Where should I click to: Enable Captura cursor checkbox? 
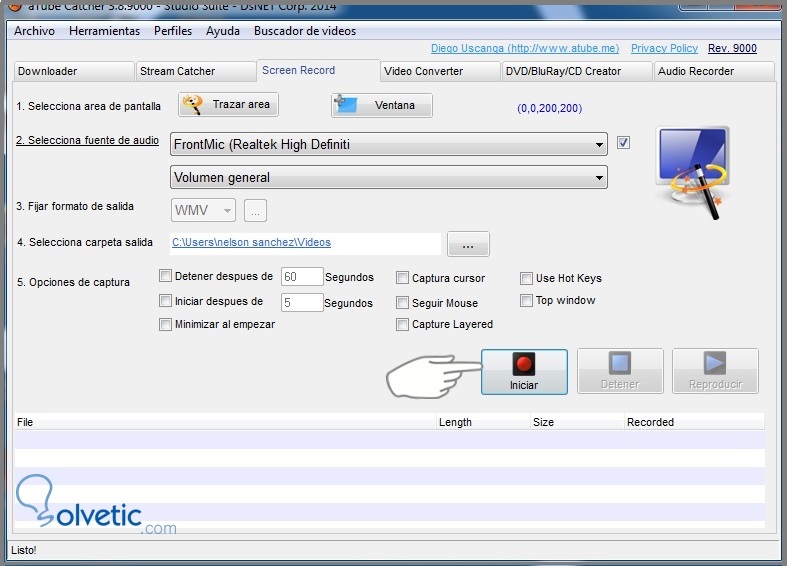(x=402, y=277)
